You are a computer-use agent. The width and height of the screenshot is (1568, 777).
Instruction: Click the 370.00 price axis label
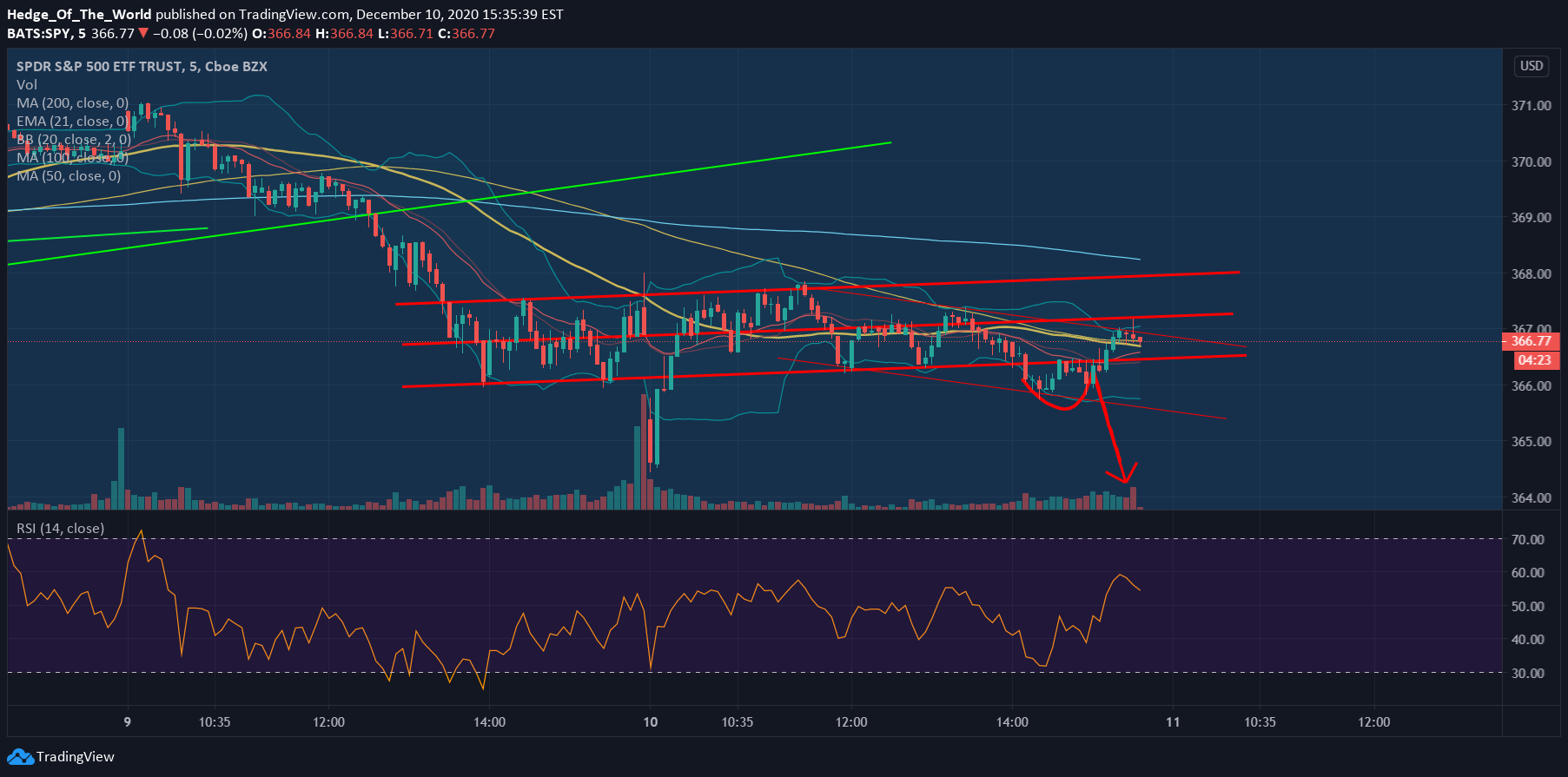coord(1532,161)
